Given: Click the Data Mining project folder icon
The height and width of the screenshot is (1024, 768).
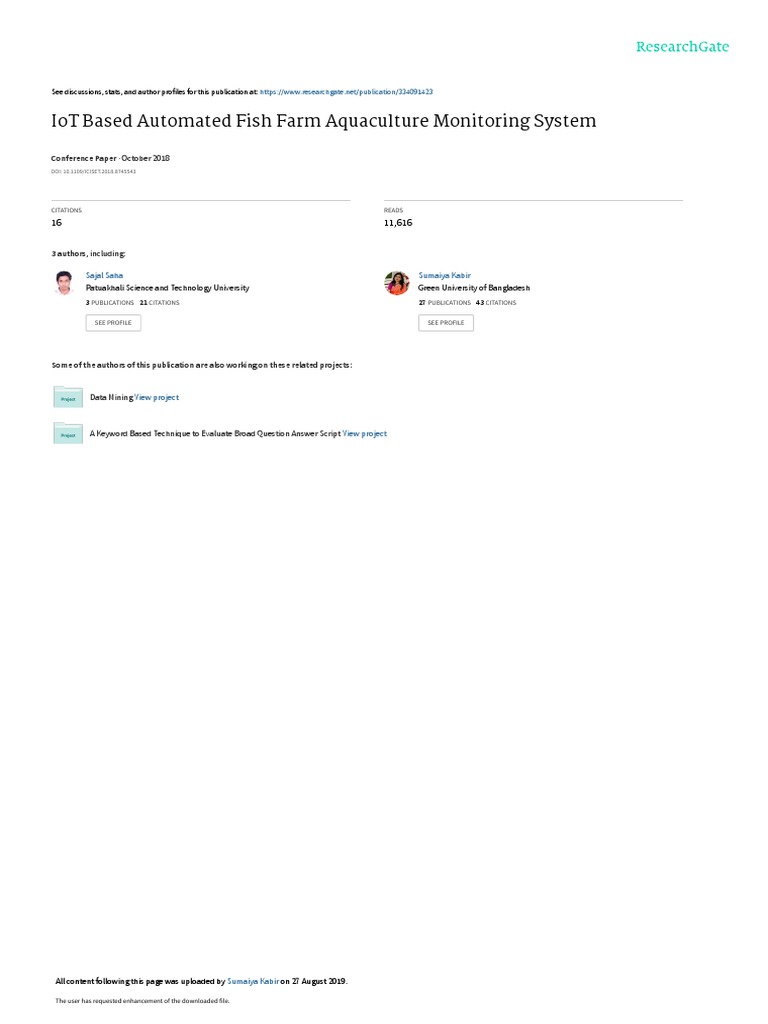Looking at the screenshot, I should (x=68, y=397).
